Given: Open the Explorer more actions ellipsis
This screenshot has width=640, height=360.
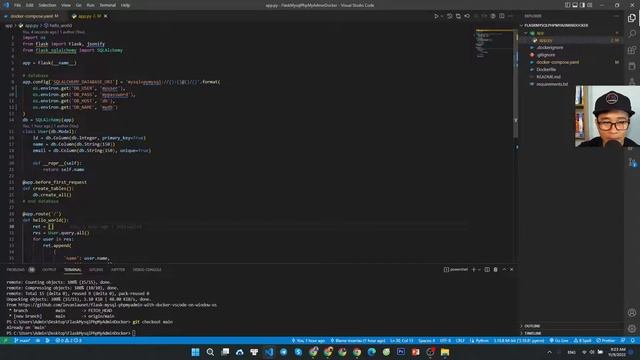Looking at the screenshot, I should (616, 16).
